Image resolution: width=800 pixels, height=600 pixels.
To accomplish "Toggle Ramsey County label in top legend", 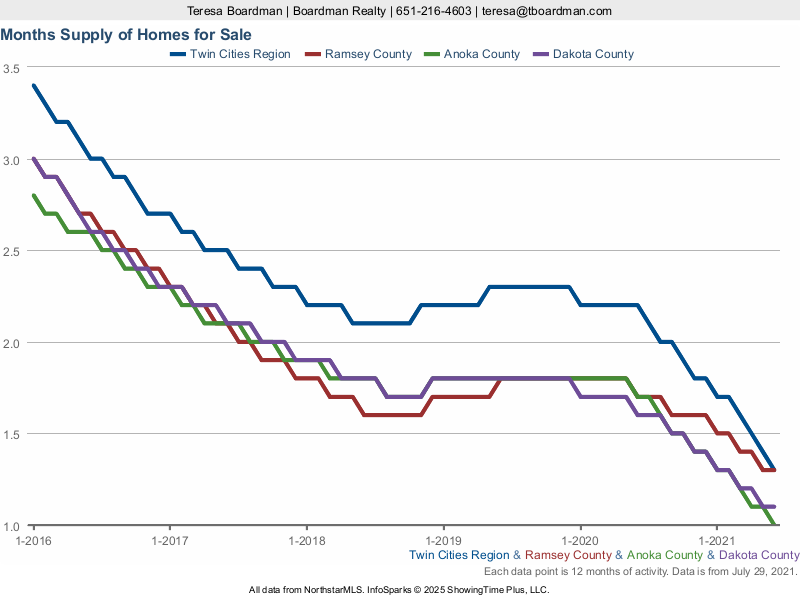I will pyautogui.click(x=368, y=54).
